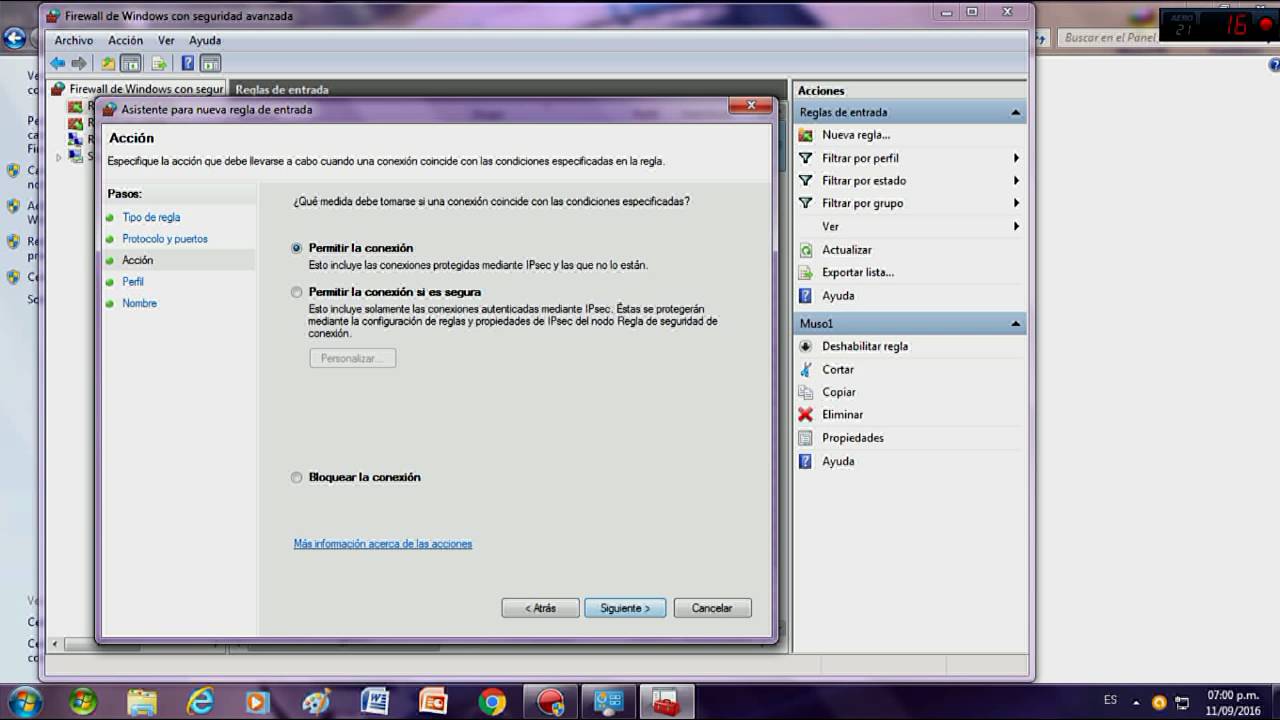Go to the Perfil wizard step
The image size is (1280, 720).
pos(133,282)
